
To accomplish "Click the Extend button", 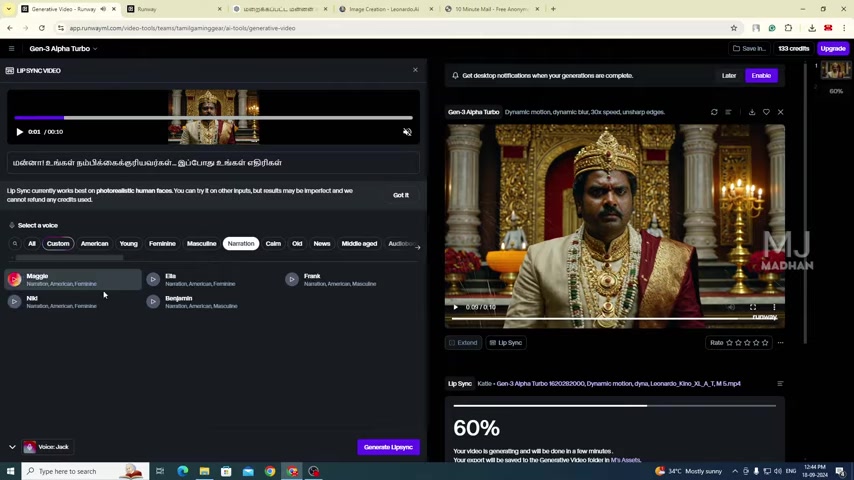I will pyautogui.click(x=463, y=343).
